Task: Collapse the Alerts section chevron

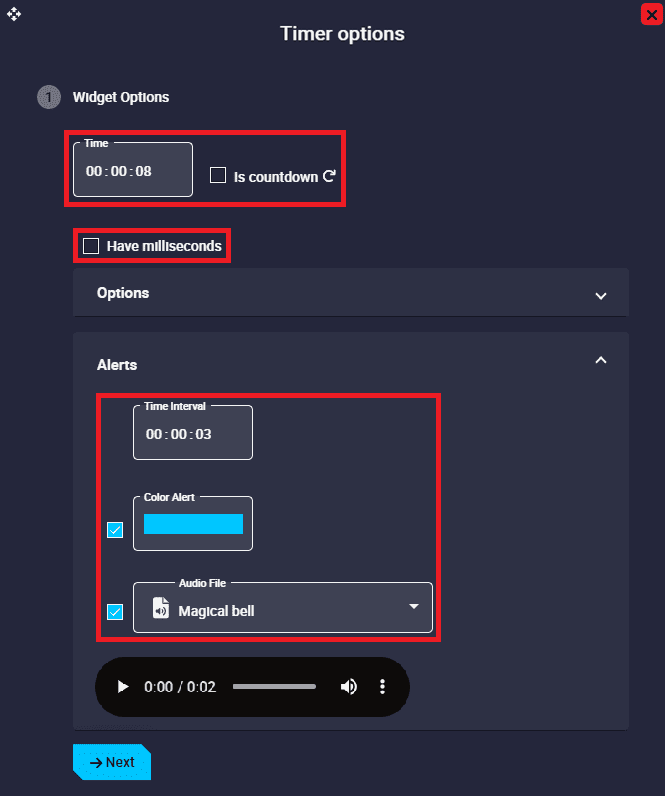Action: tap(600, 360)
